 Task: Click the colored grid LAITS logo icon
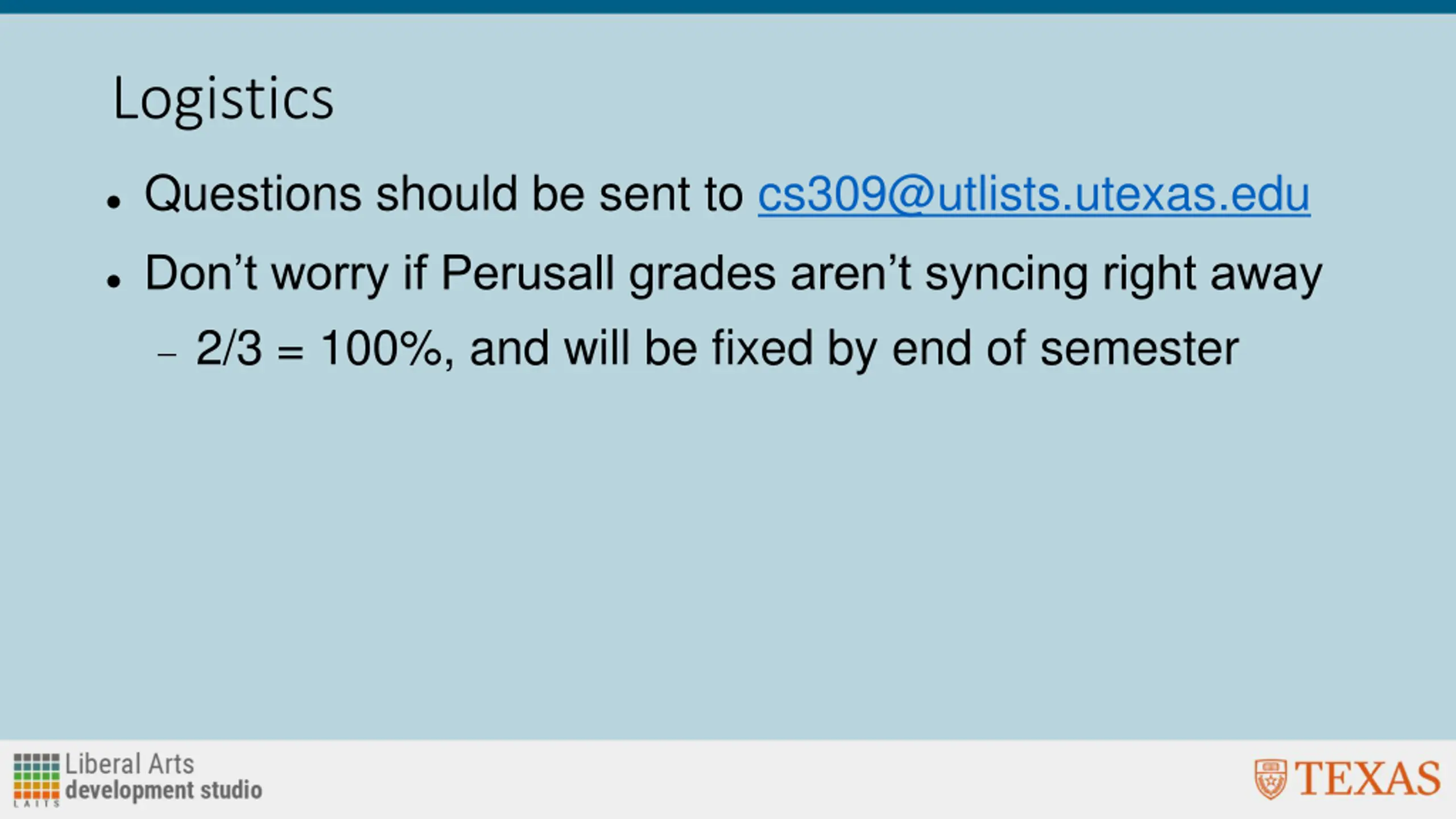36,776
